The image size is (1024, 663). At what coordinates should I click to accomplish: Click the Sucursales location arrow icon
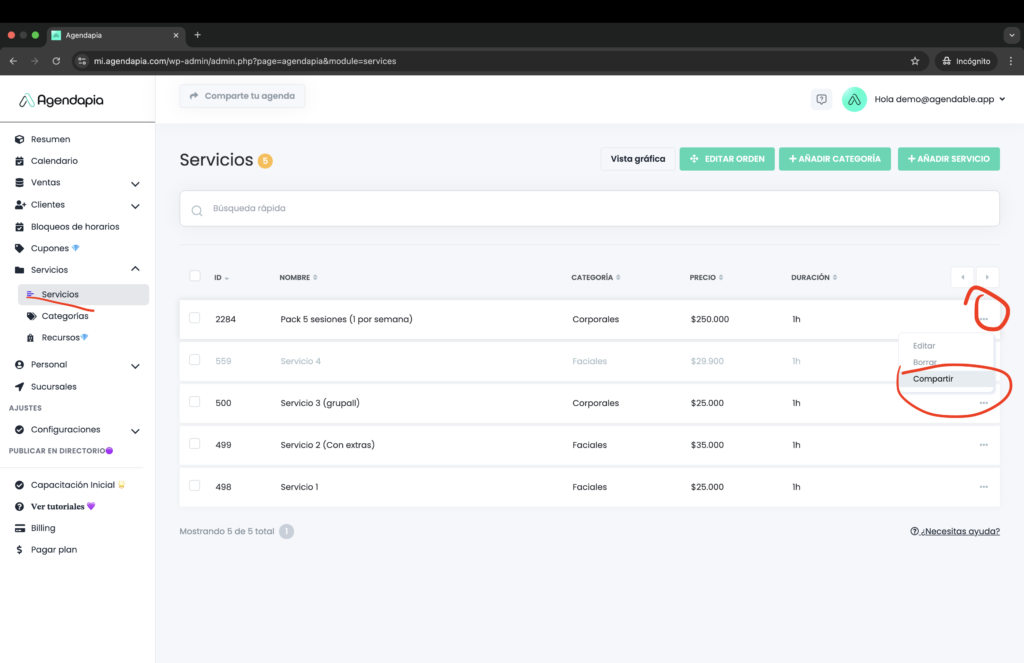[x=20, y=387]
